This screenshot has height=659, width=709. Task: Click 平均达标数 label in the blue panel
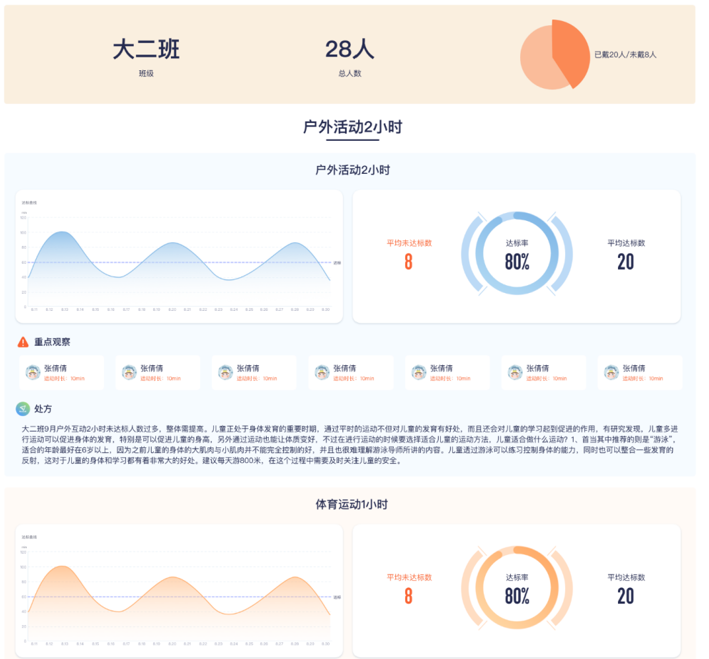coord(626,243)
